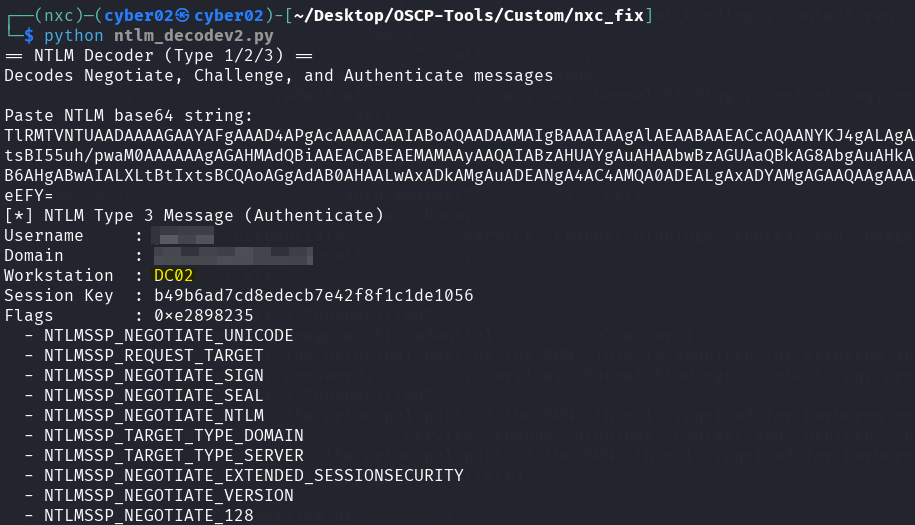The width and height of the screenshot is (915, 525).
Task: Click the Session Key hex value
Action: pos(313,296)
